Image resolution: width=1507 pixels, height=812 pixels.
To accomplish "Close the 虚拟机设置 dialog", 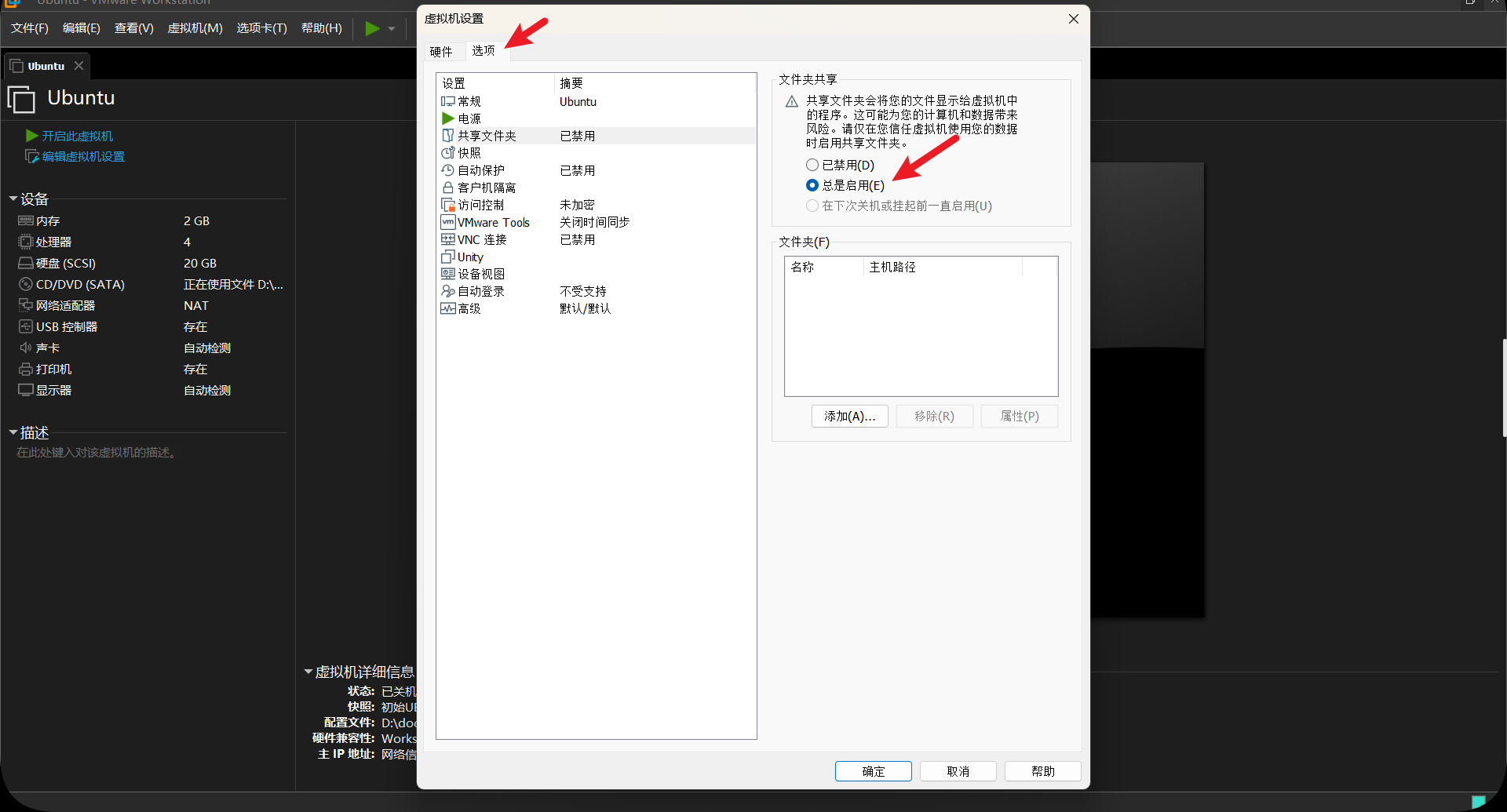I will click(1074, 19).
